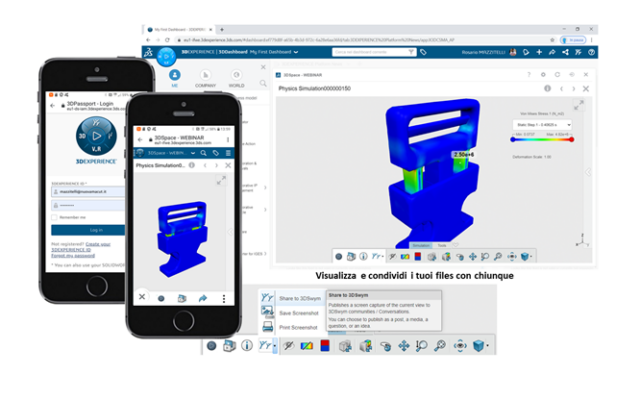Select the COMPANY tab in the compass panel
Viewport: 640px width, 400px height.
coord(205,78)
